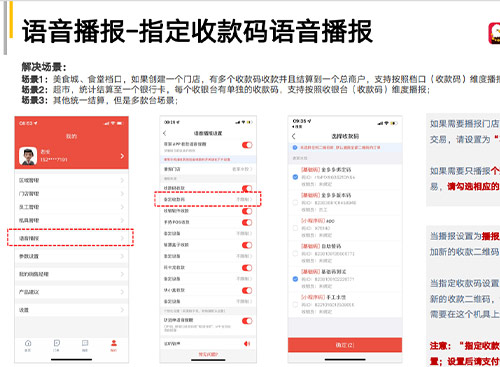
Task: Open the 产品建议 row
Action: point(71,292)
